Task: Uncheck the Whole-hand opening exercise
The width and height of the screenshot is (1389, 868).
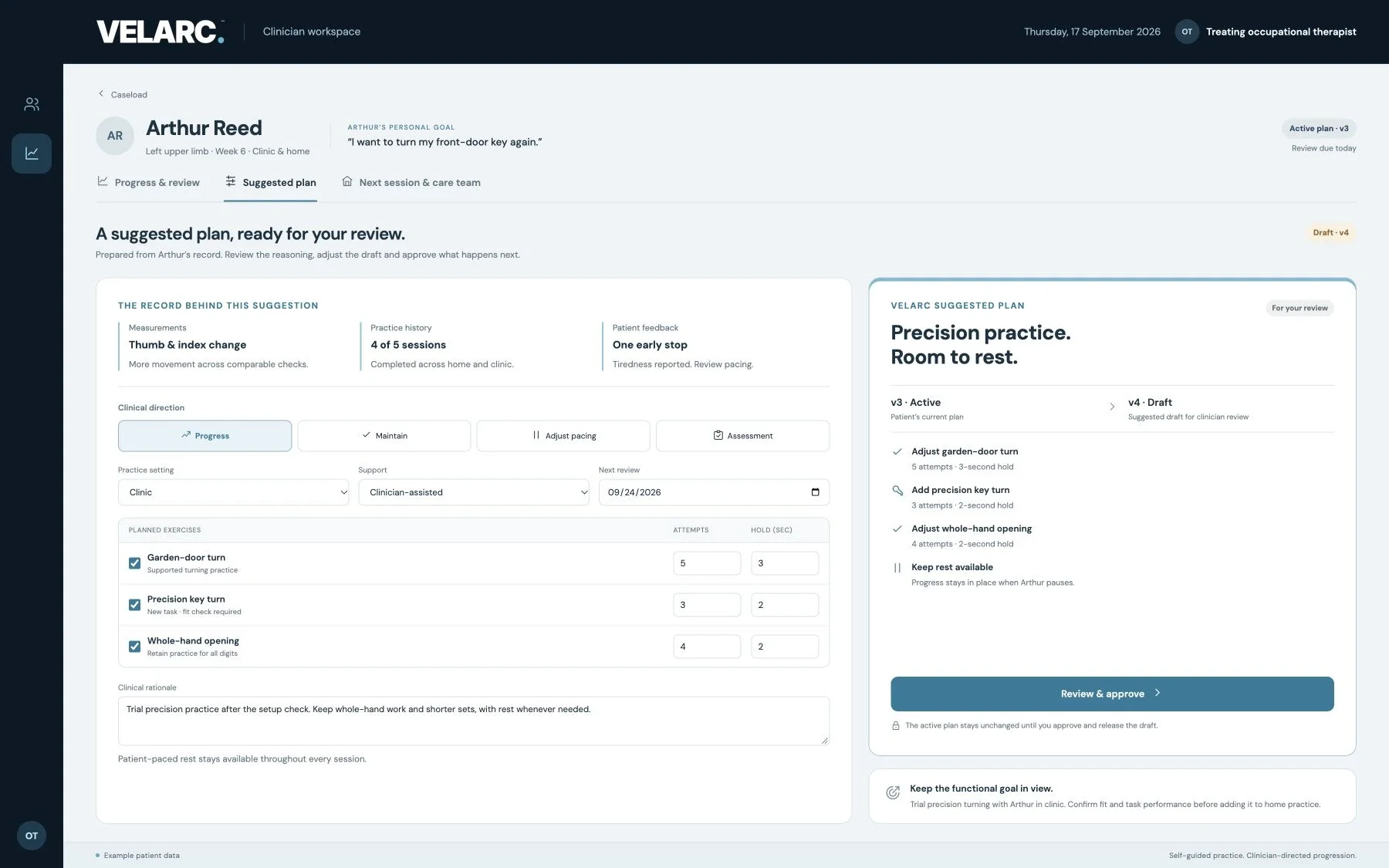Action: tap(134, 647)
